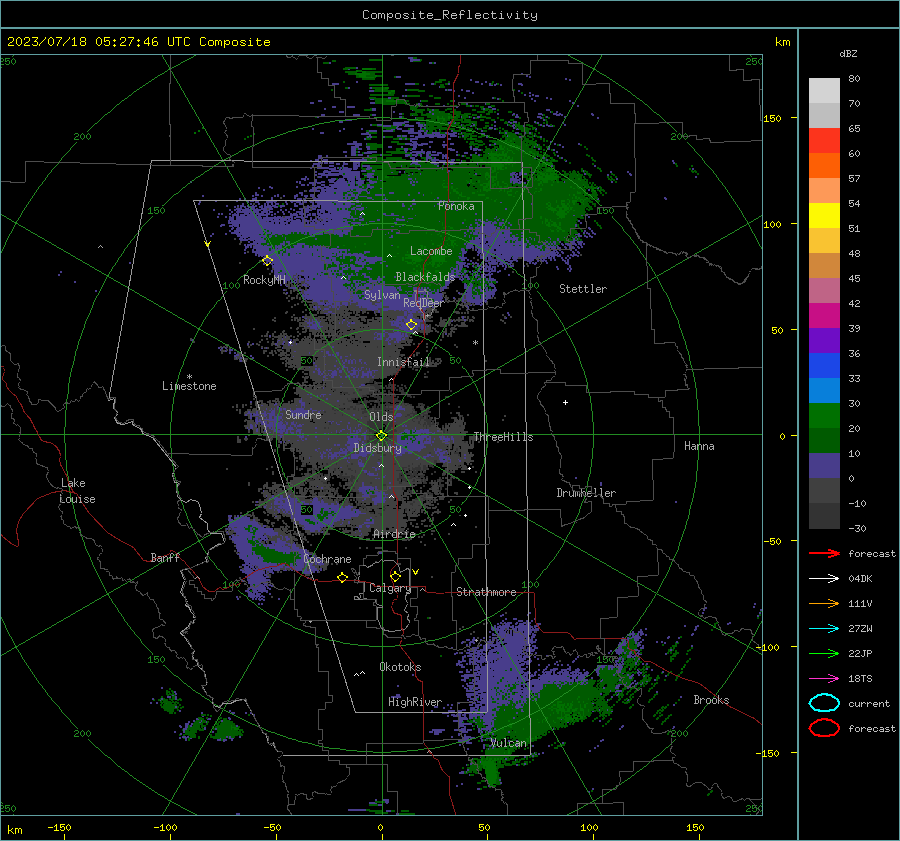
Task: Click the yellow diamond marker below Cochrane
Action: [343, 577]
